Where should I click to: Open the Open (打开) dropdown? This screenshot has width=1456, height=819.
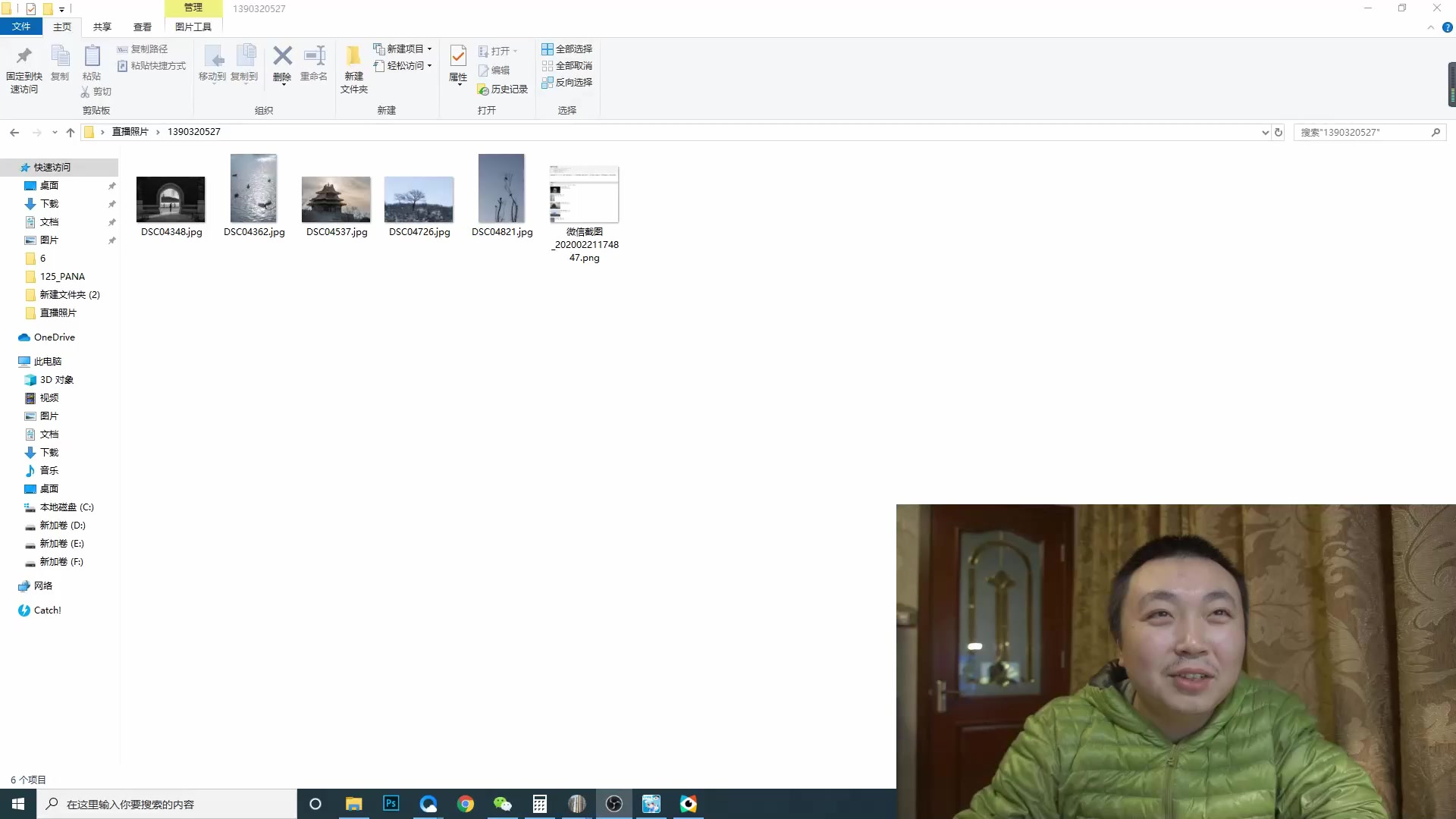[x=497, y=51]
